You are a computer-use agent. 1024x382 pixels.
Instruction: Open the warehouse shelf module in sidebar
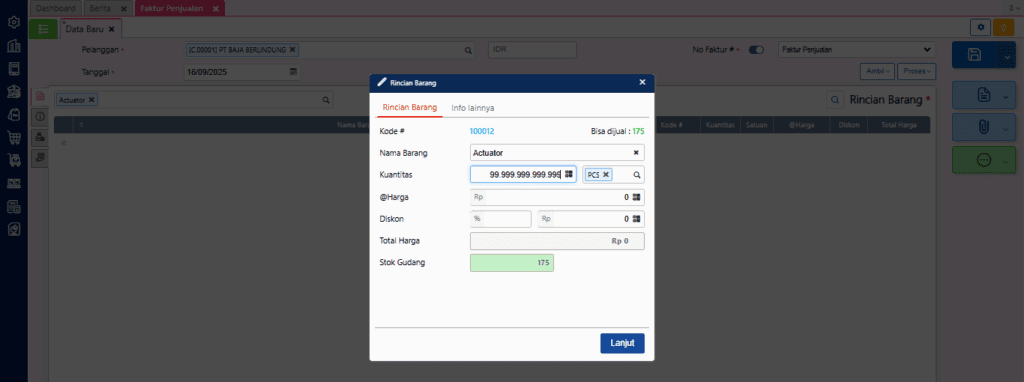tap(13, 183)
